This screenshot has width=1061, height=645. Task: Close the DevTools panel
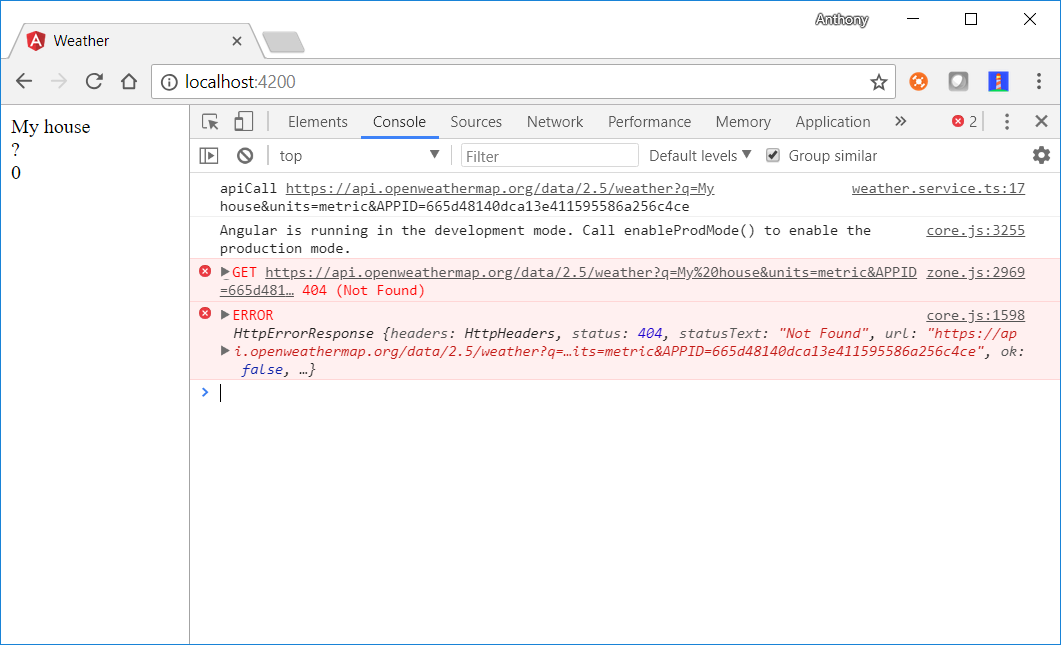(1041, 121)
